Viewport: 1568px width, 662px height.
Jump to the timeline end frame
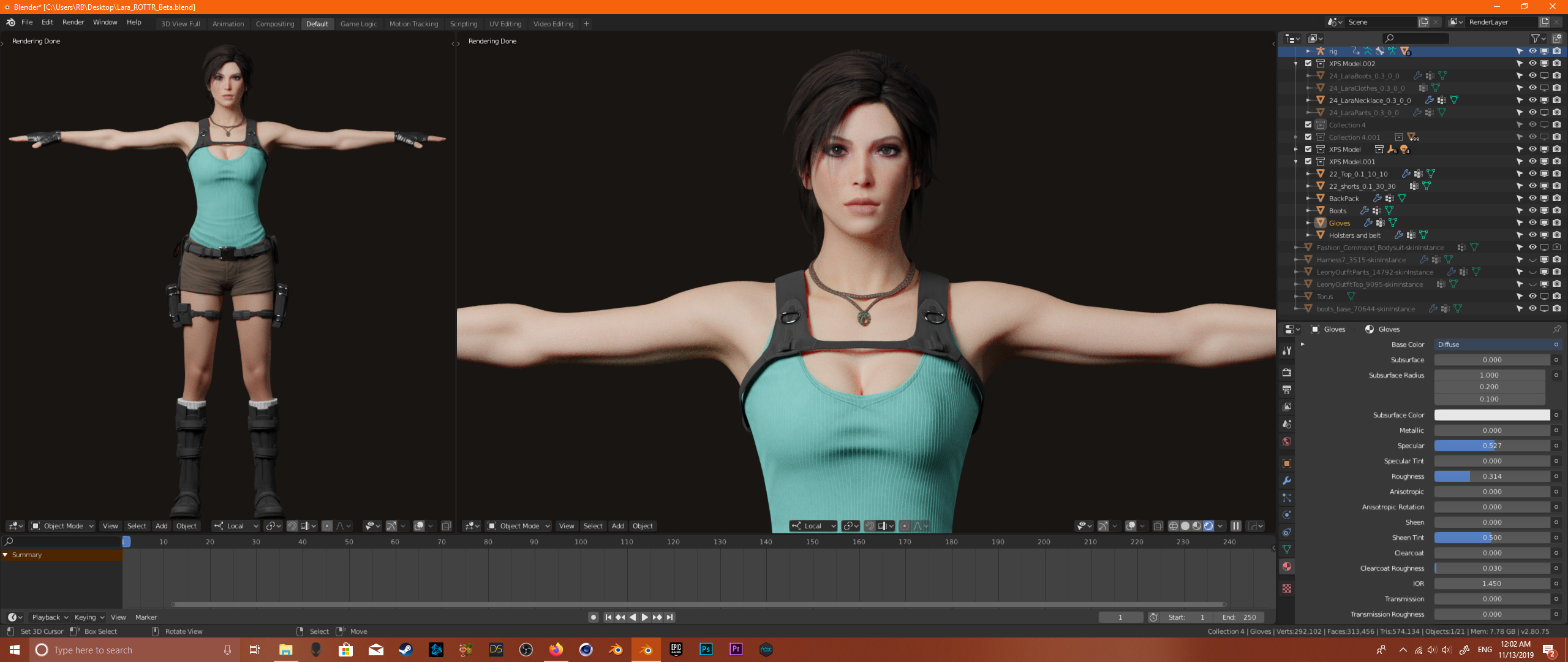click(x=670, y=617)
